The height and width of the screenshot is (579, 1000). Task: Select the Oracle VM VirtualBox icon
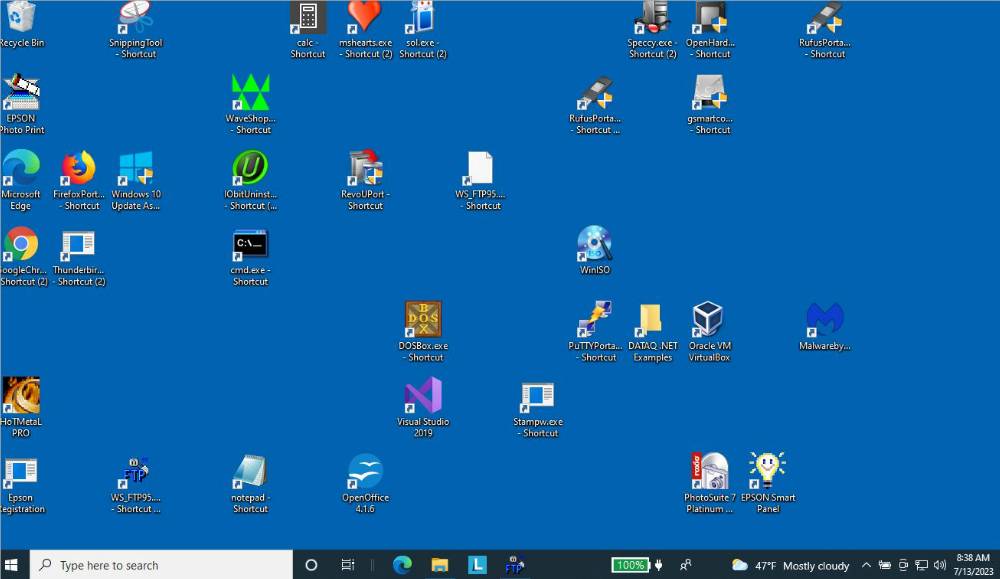pyautogui.click(x=709, y=332)
